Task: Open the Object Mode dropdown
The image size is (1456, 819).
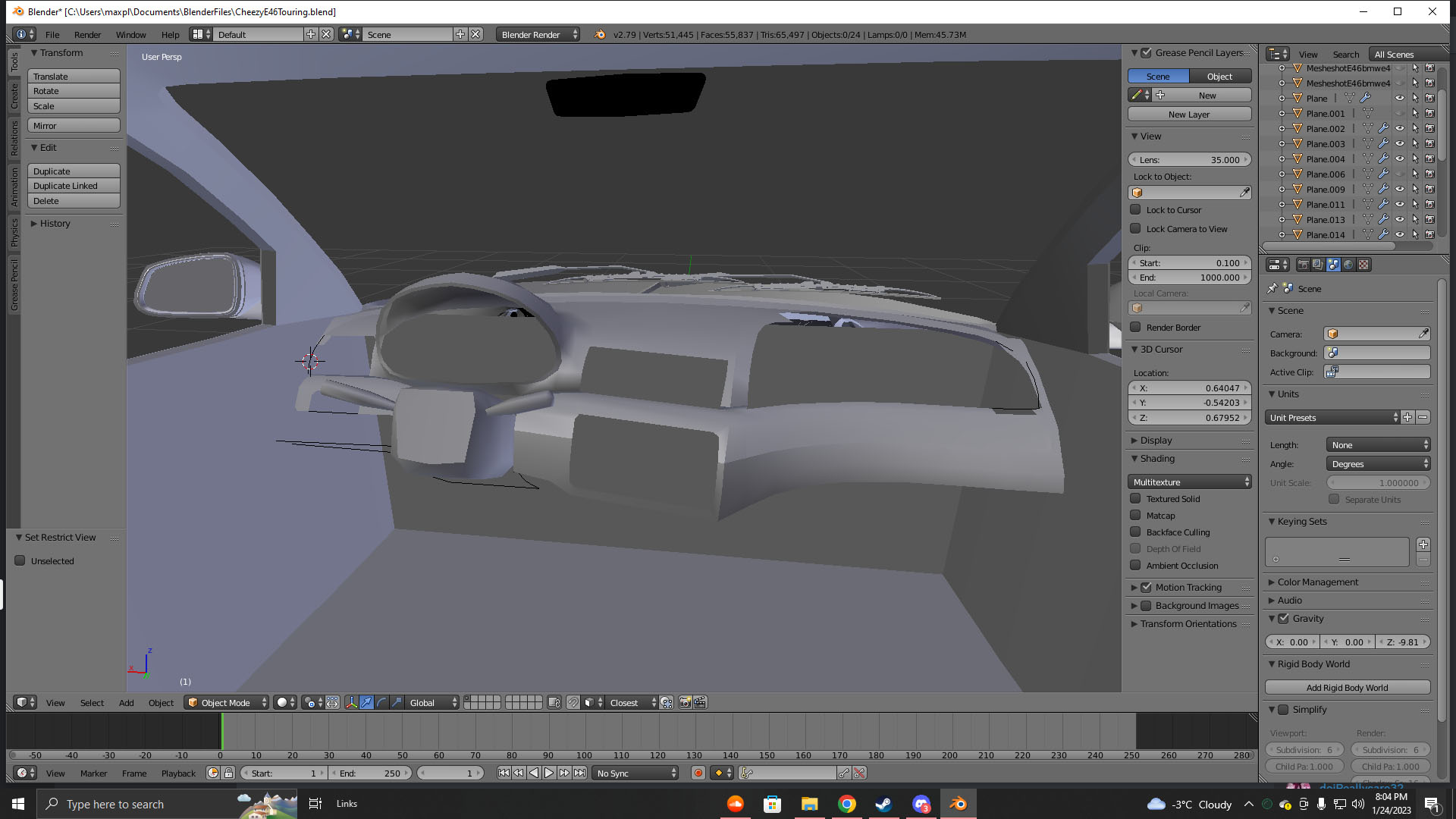Action: pos(226,703)
